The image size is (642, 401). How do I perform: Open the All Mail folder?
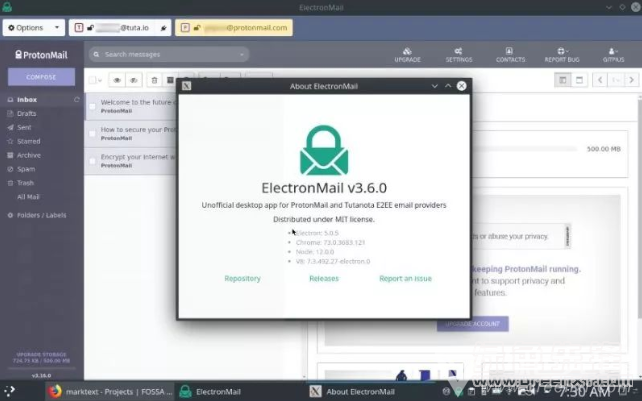pos(28,197)
